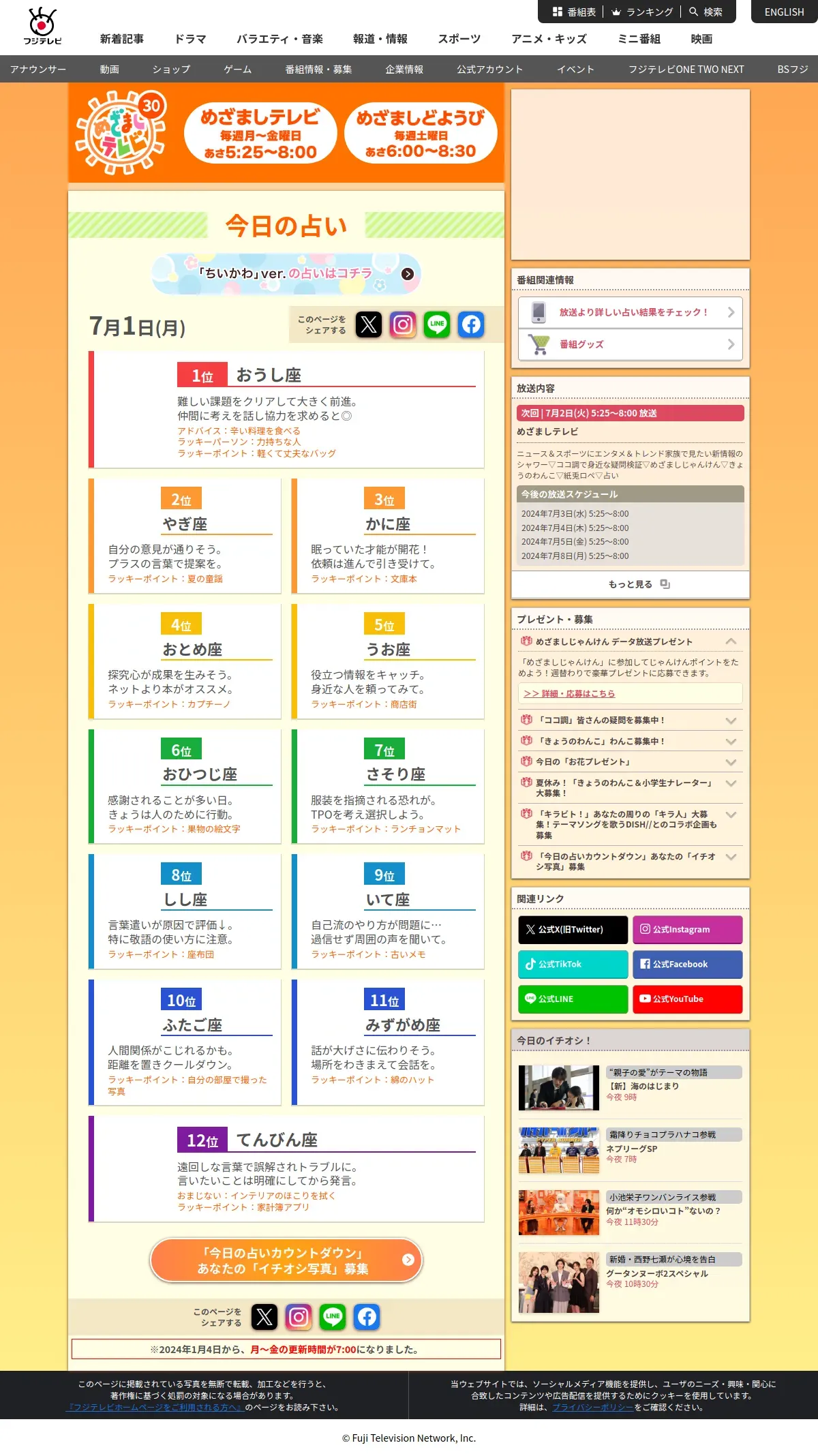The height and width of the screenshot is (1456, 818).
Task: Open 報道・情報 menu item
Action: pos(380,39)
